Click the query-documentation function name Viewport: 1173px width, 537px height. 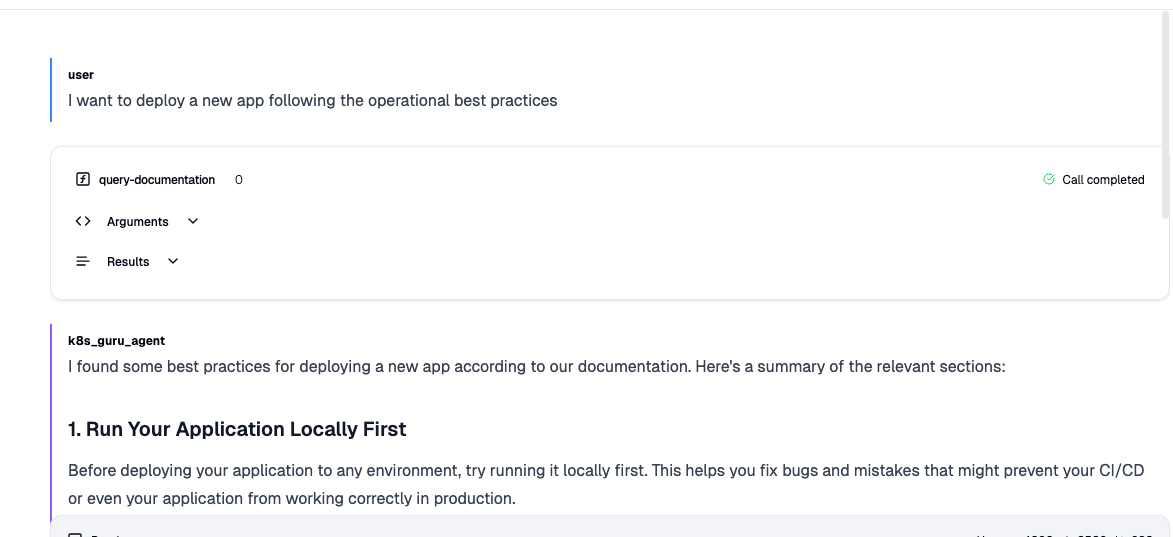157,180
